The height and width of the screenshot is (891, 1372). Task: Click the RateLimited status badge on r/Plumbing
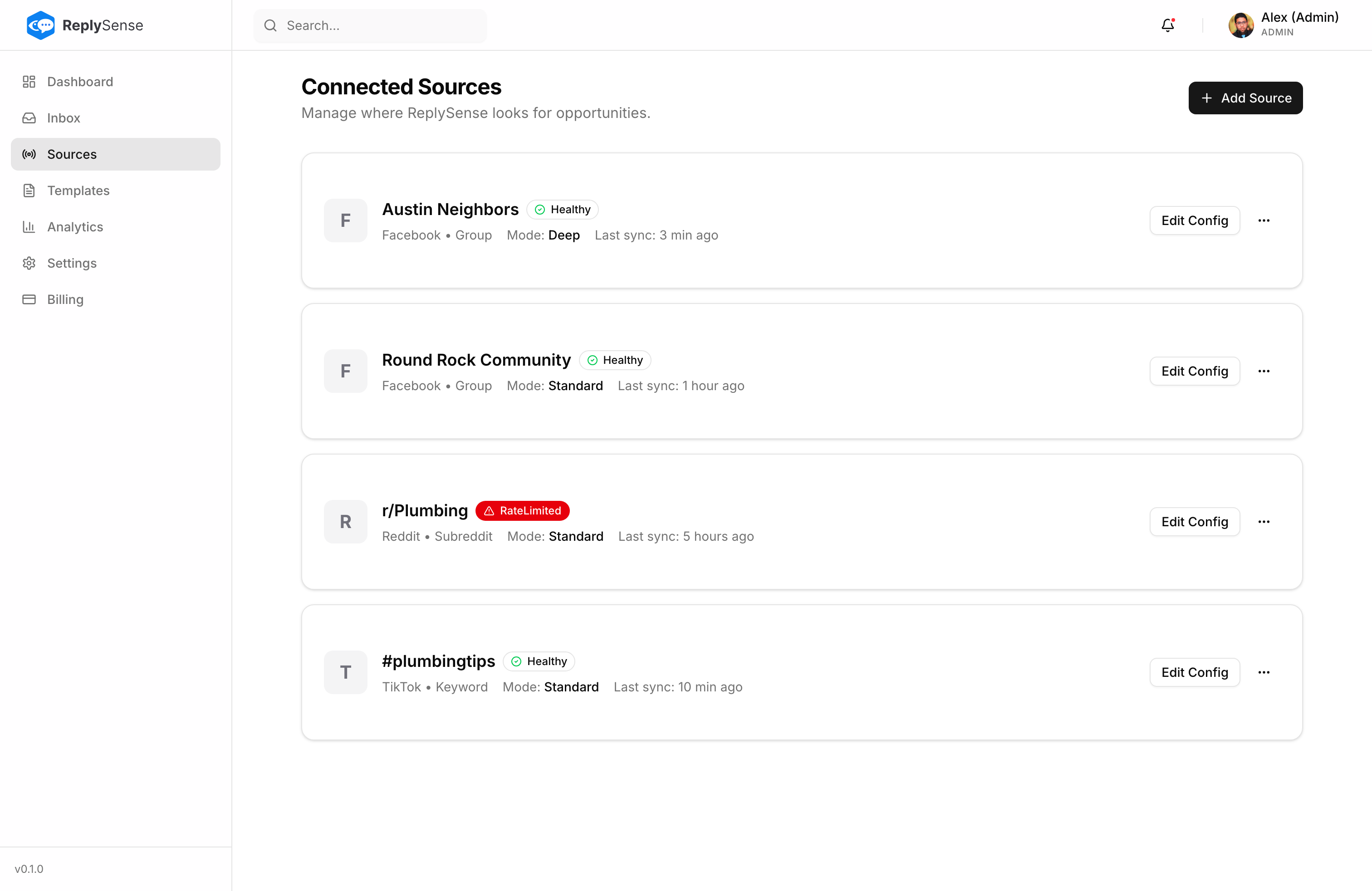click(522, 511)
